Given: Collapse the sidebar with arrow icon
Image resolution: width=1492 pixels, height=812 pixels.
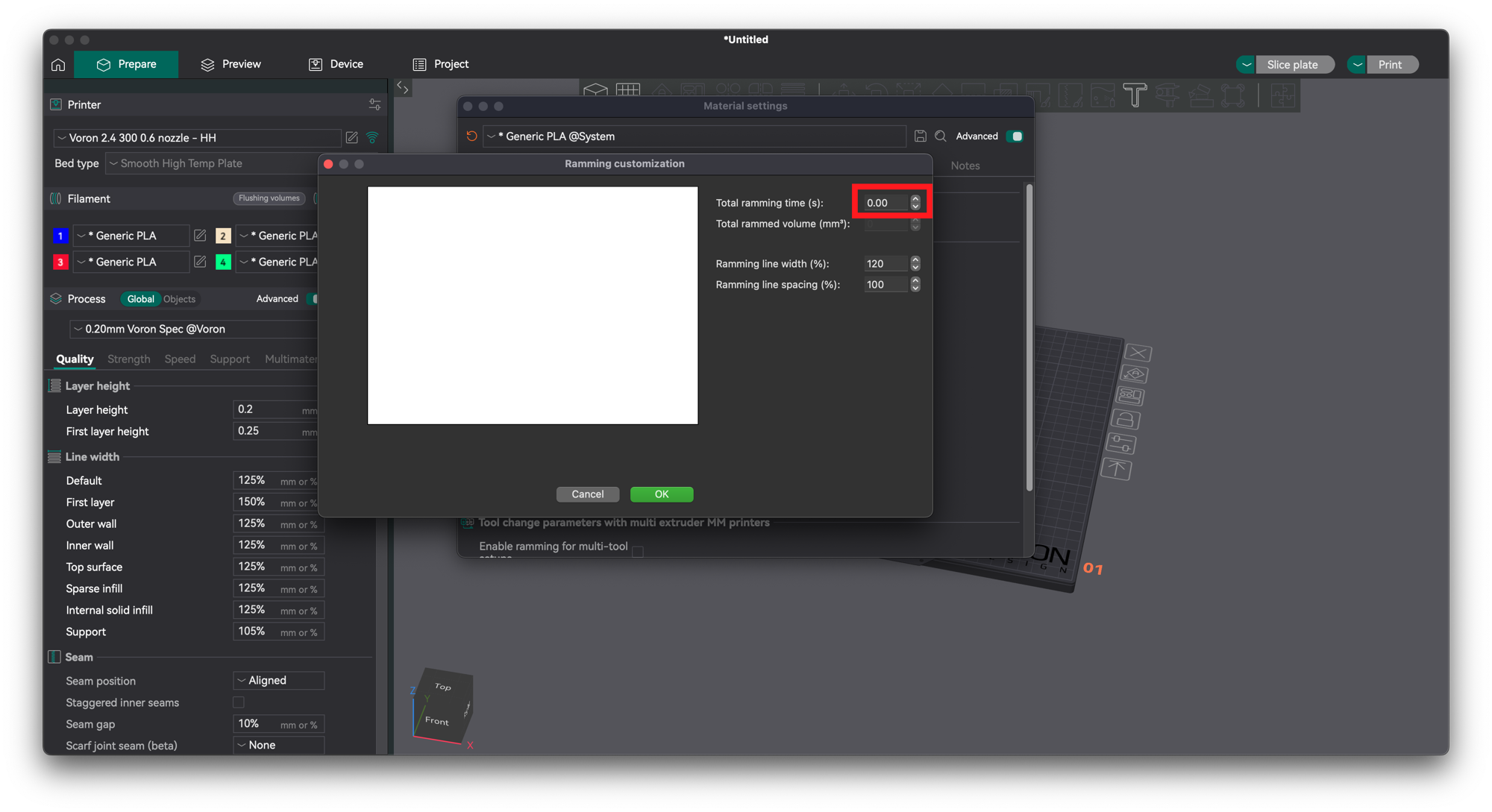Looking at the screenshot, I should pos(403,88).
